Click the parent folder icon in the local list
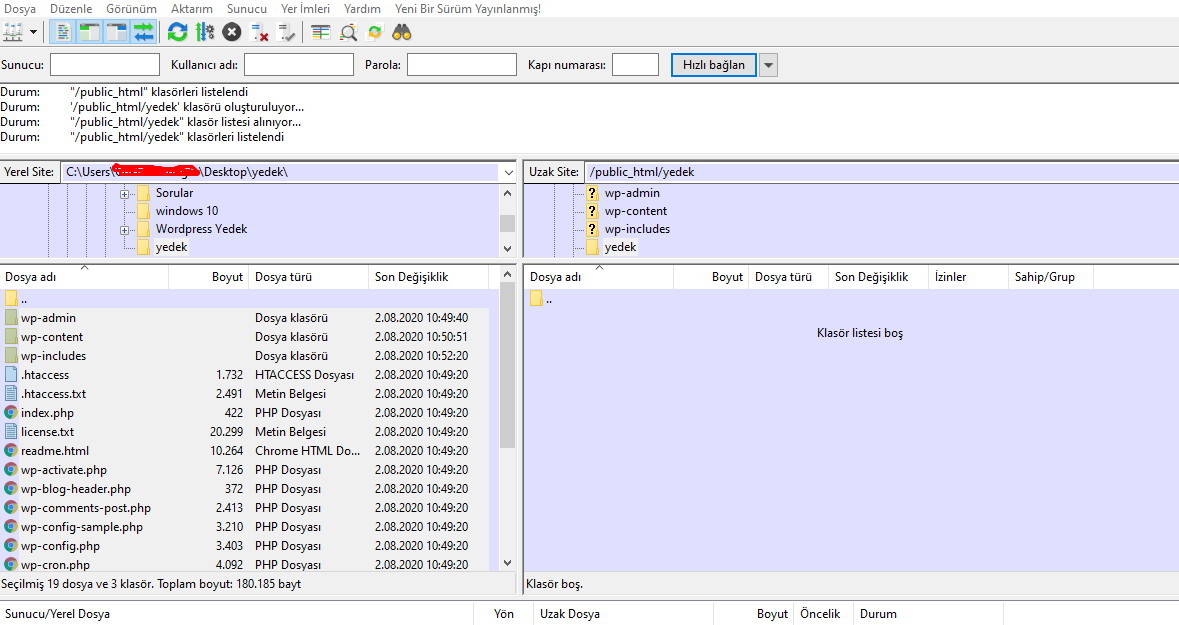The height and width of the screenshot is (625, 1179). 11,299
